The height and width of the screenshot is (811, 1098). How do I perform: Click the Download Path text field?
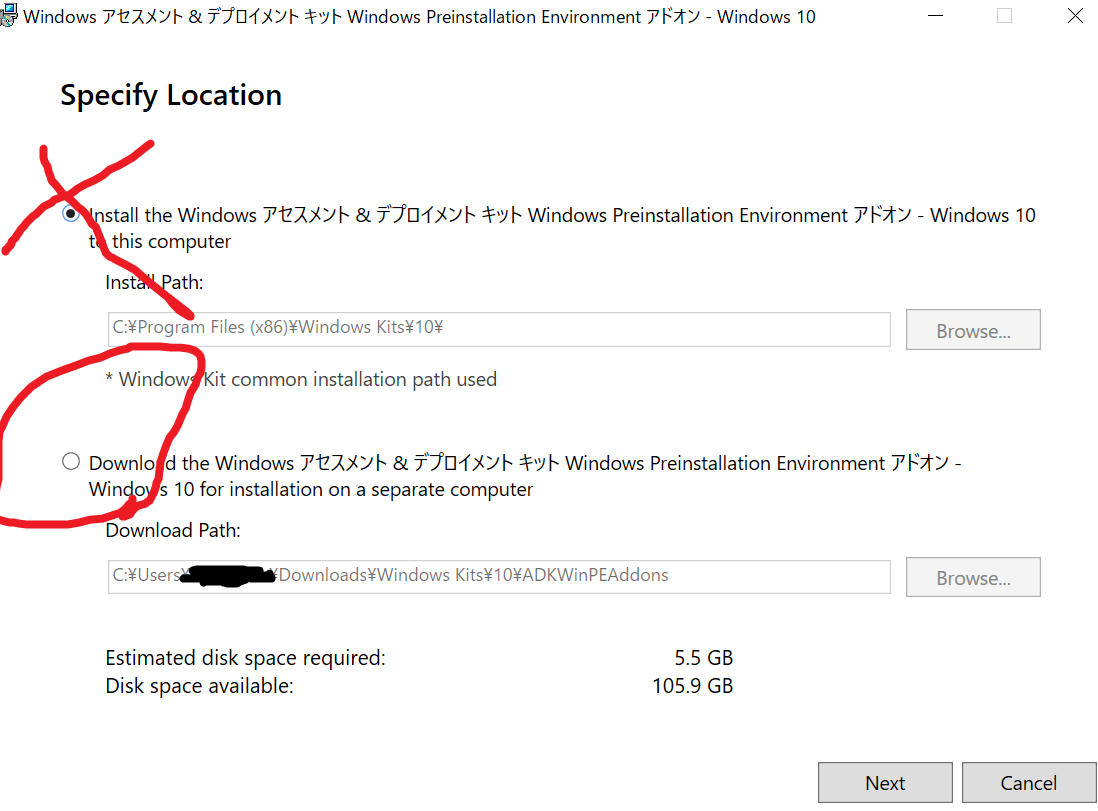[x=500, y=577]
